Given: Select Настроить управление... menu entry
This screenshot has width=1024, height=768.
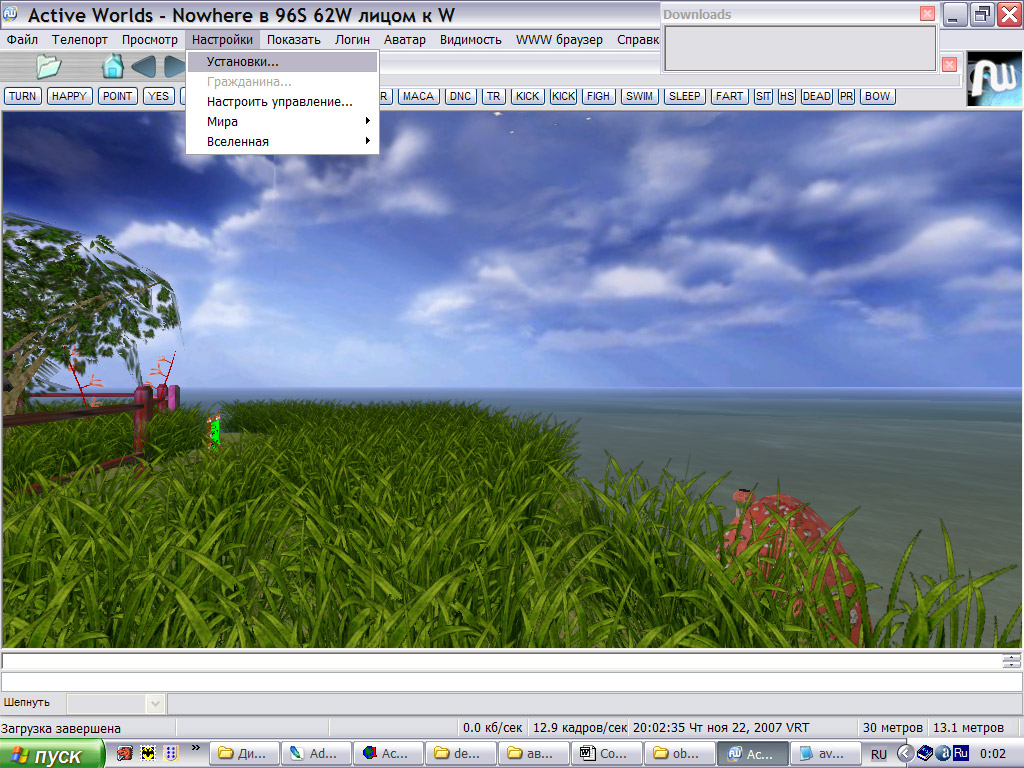Looking at the screenshot, I should [x=282, y=102].
